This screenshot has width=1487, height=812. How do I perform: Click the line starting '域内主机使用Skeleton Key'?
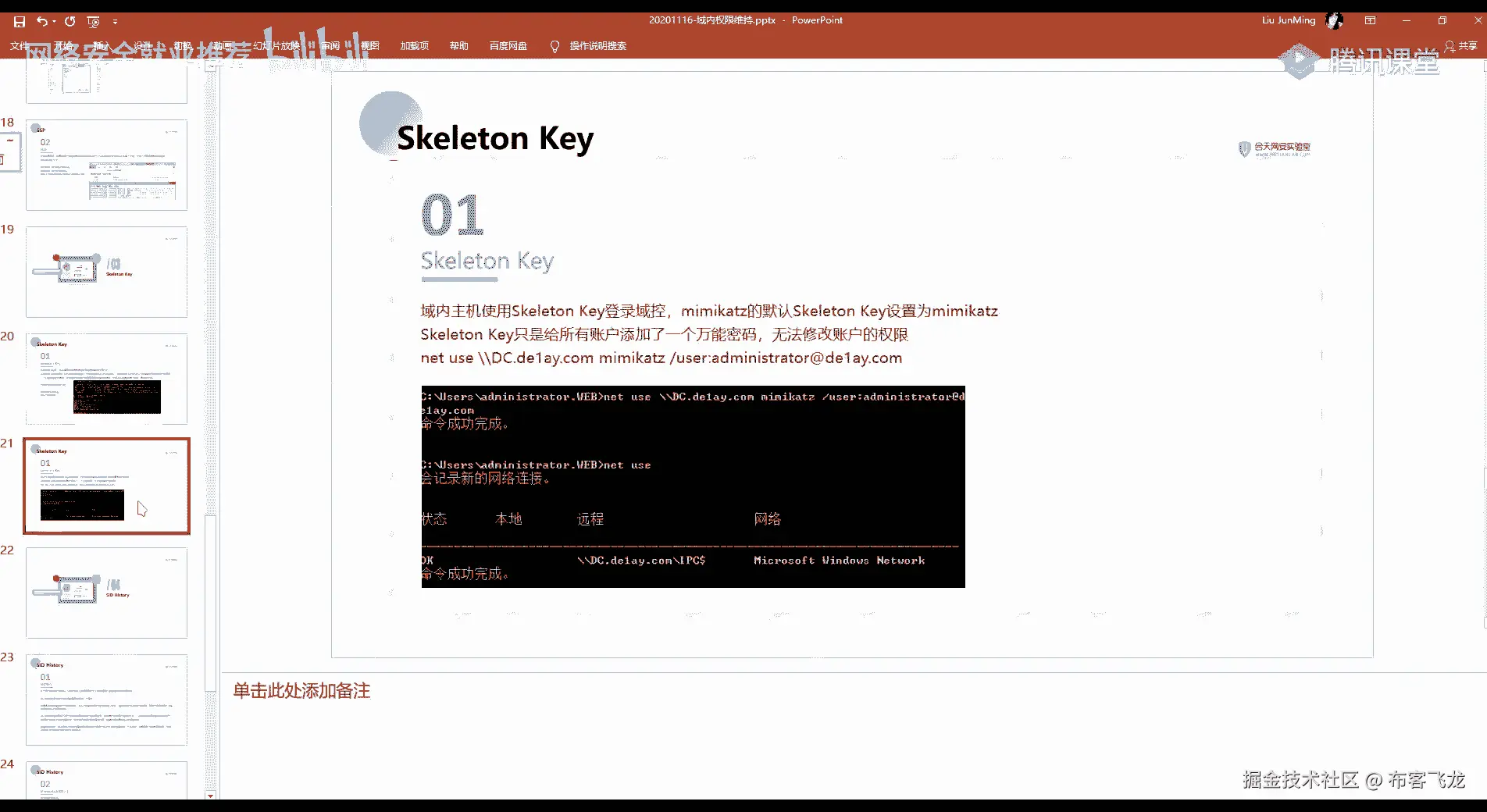coord(709,311)
